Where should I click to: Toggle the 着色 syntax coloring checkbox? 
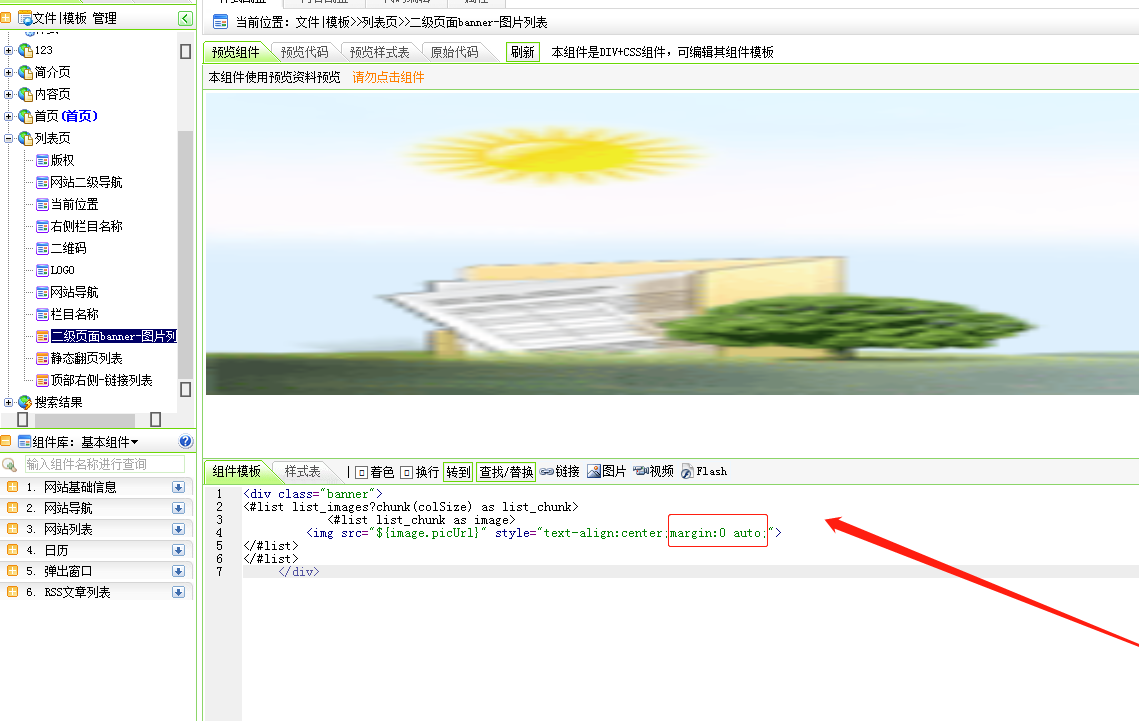tap(361, 472)
